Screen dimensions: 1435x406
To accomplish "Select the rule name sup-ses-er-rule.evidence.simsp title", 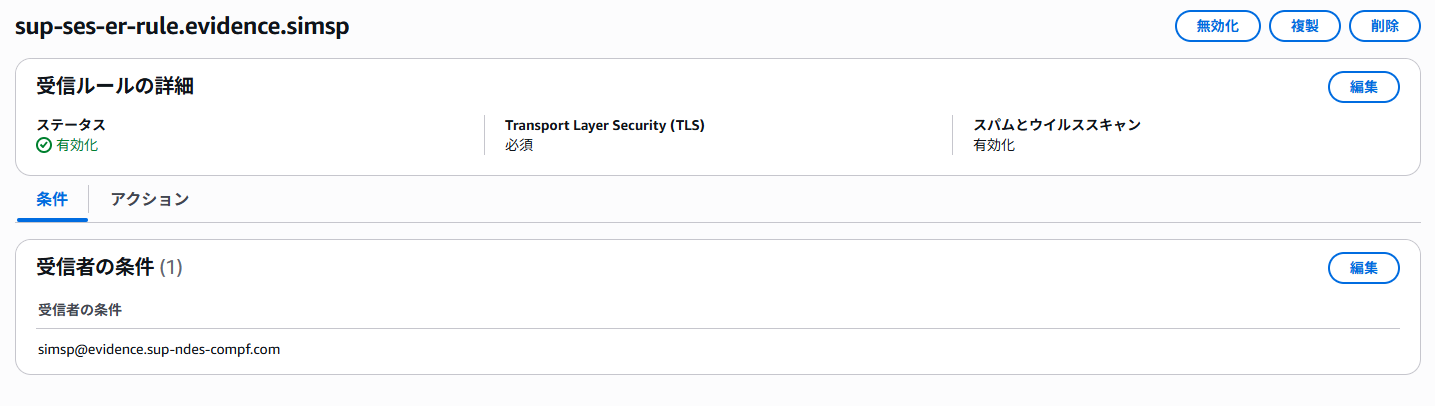I will point(181,27).
